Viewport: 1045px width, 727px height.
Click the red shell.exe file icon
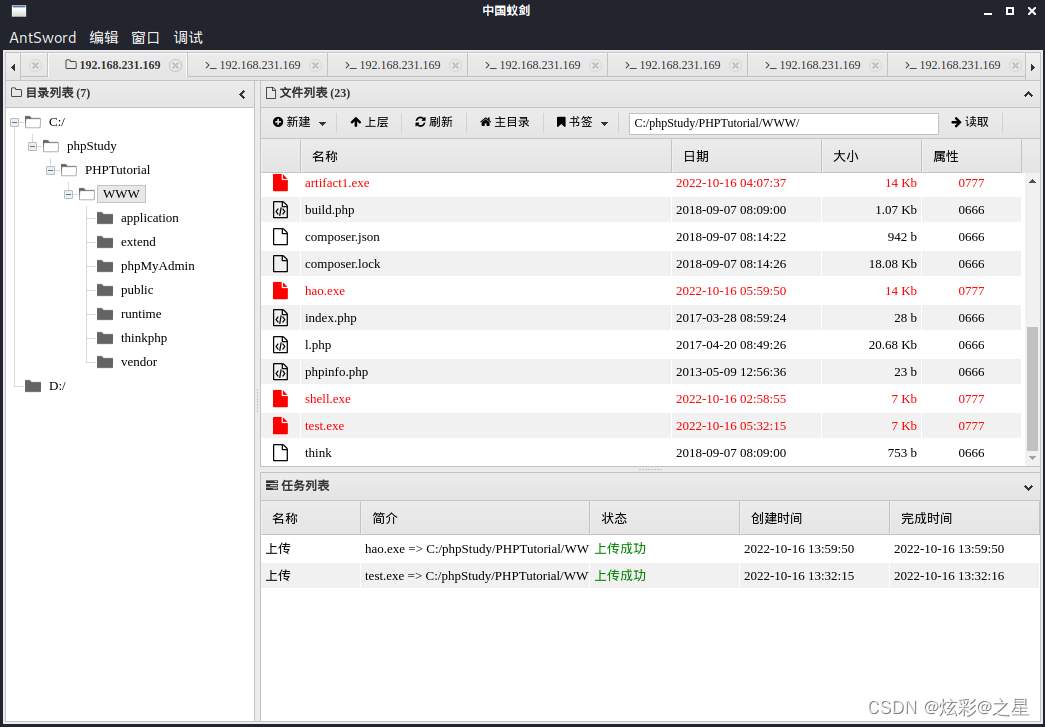pyautogui.click(x=281, y=398)
